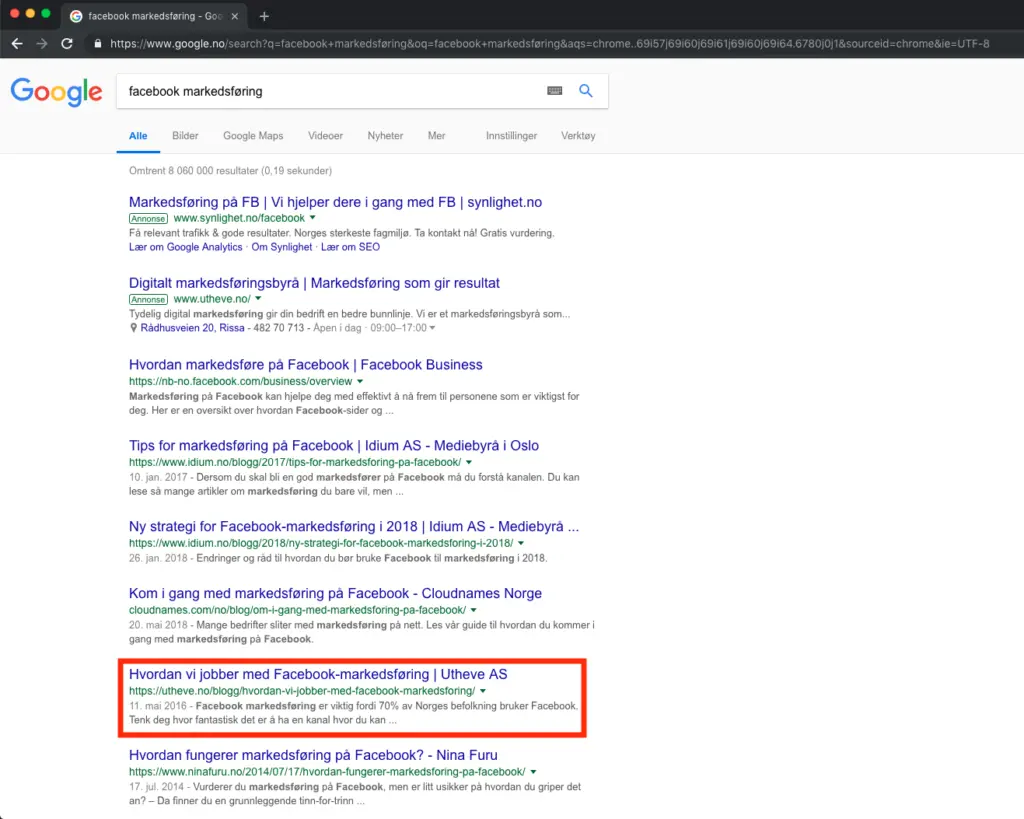Click the Lær om Google Analytics sitelink

[x=185, y=247]
